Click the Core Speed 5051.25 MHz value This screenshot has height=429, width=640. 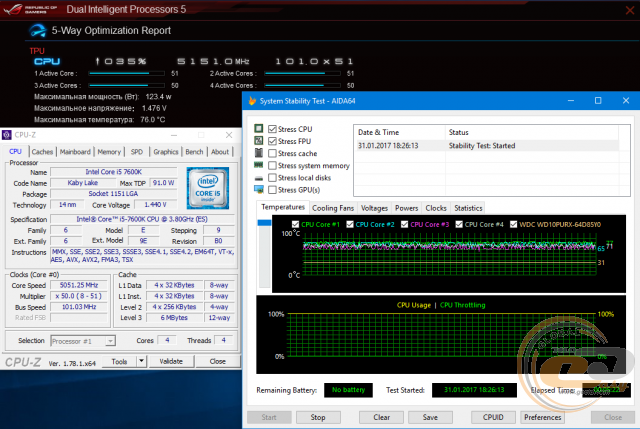[x=79, y=285]
